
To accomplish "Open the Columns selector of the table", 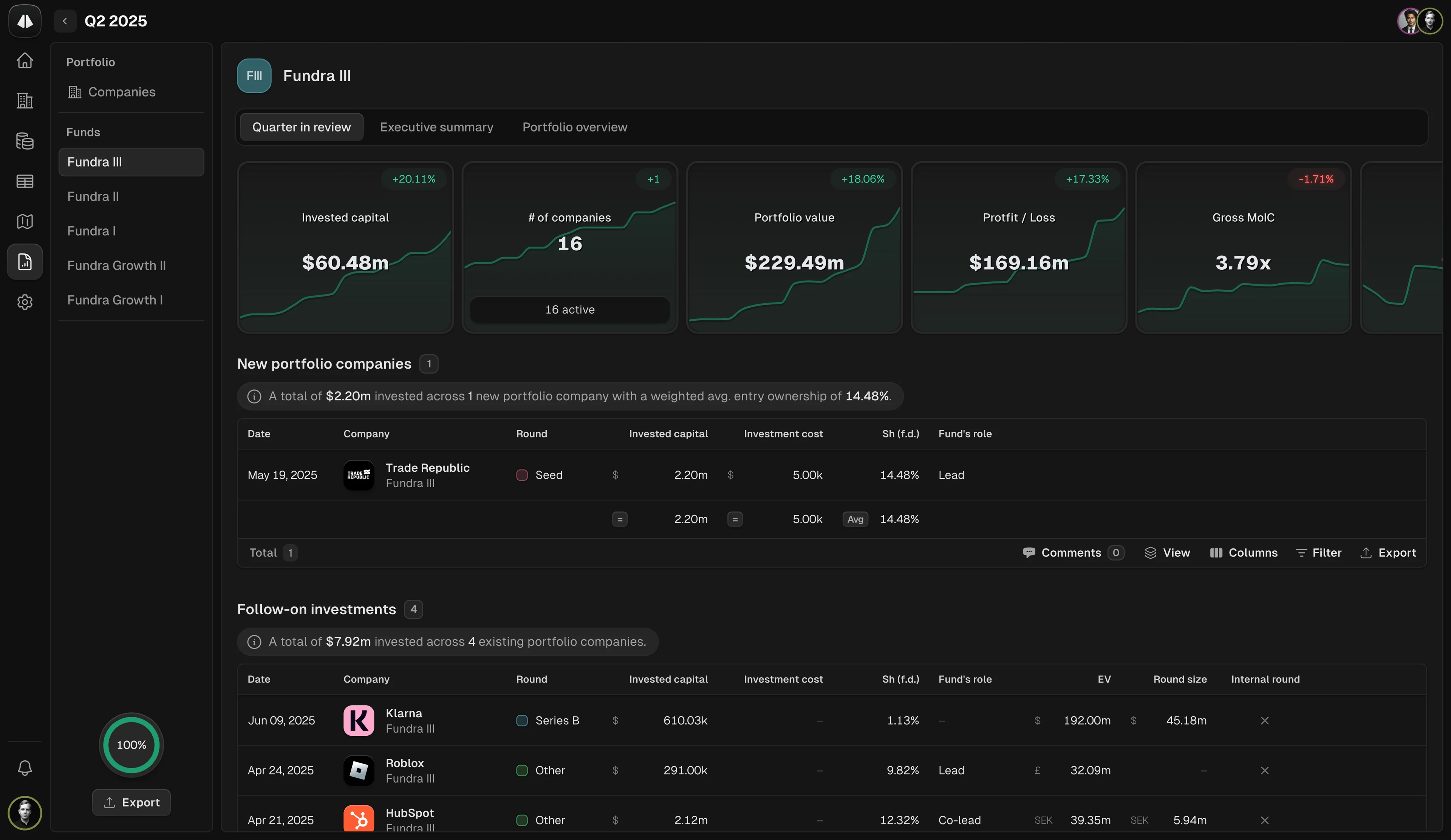I will pyautogui.click(x=1244, y=552).
